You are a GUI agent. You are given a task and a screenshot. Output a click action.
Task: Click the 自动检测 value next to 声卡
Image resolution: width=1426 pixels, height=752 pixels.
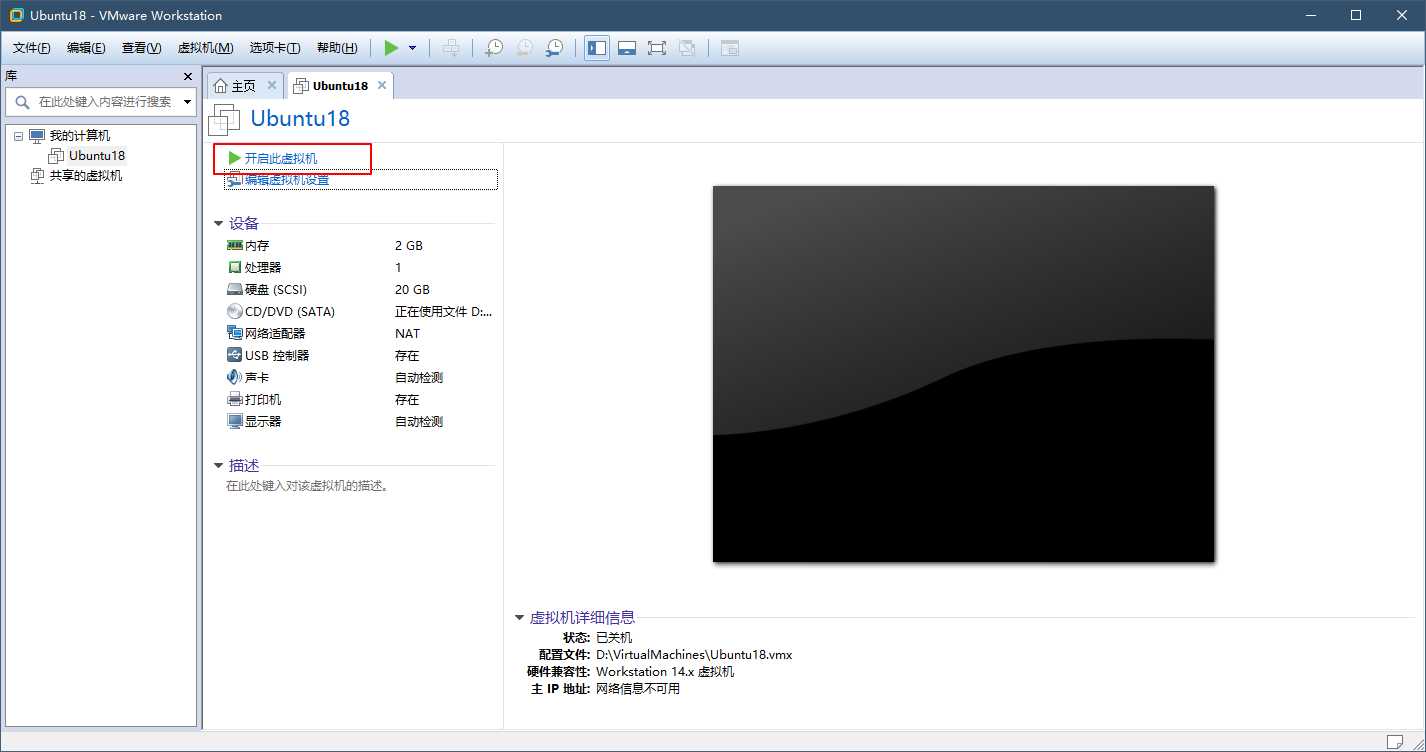pos(419,378)
